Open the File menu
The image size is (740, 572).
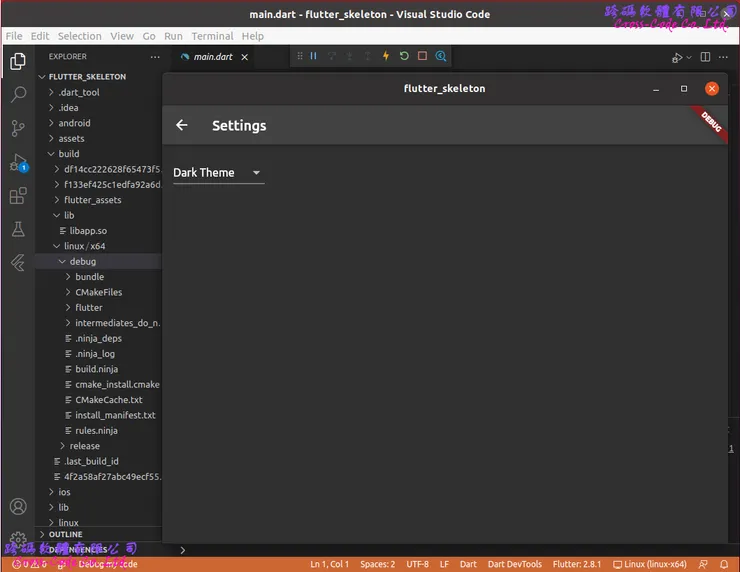pyautogui.click(x=14, y=36)
